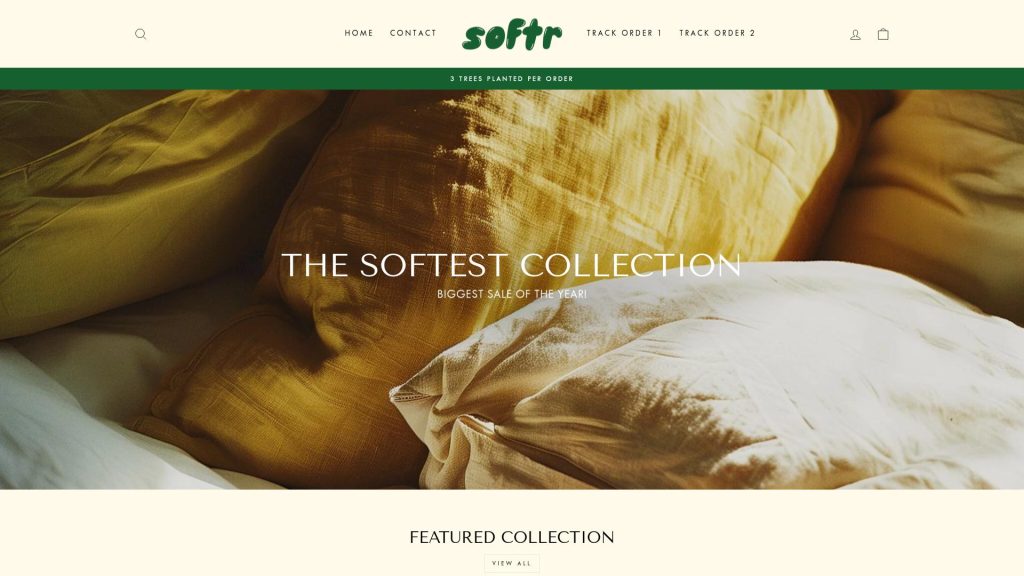
Task: Click the View All button
Action: (512, 563)
